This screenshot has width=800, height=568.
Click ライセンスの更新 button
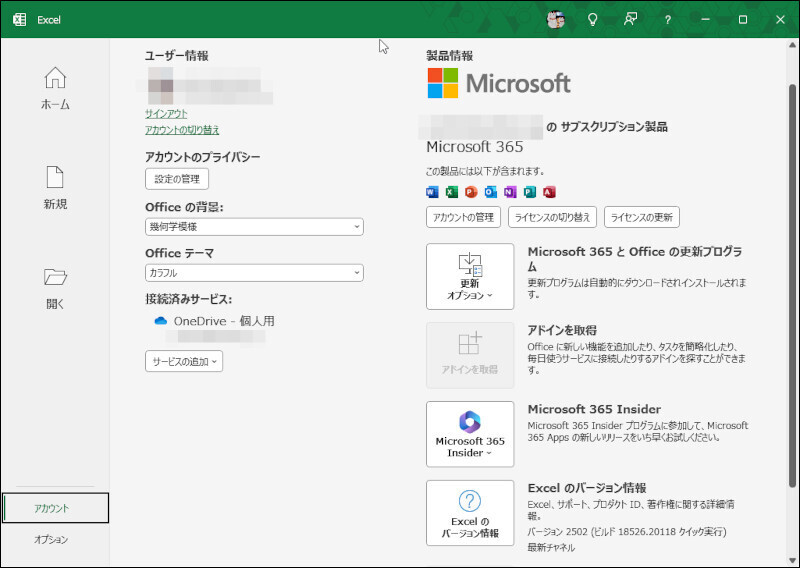(x=642, y=217)
